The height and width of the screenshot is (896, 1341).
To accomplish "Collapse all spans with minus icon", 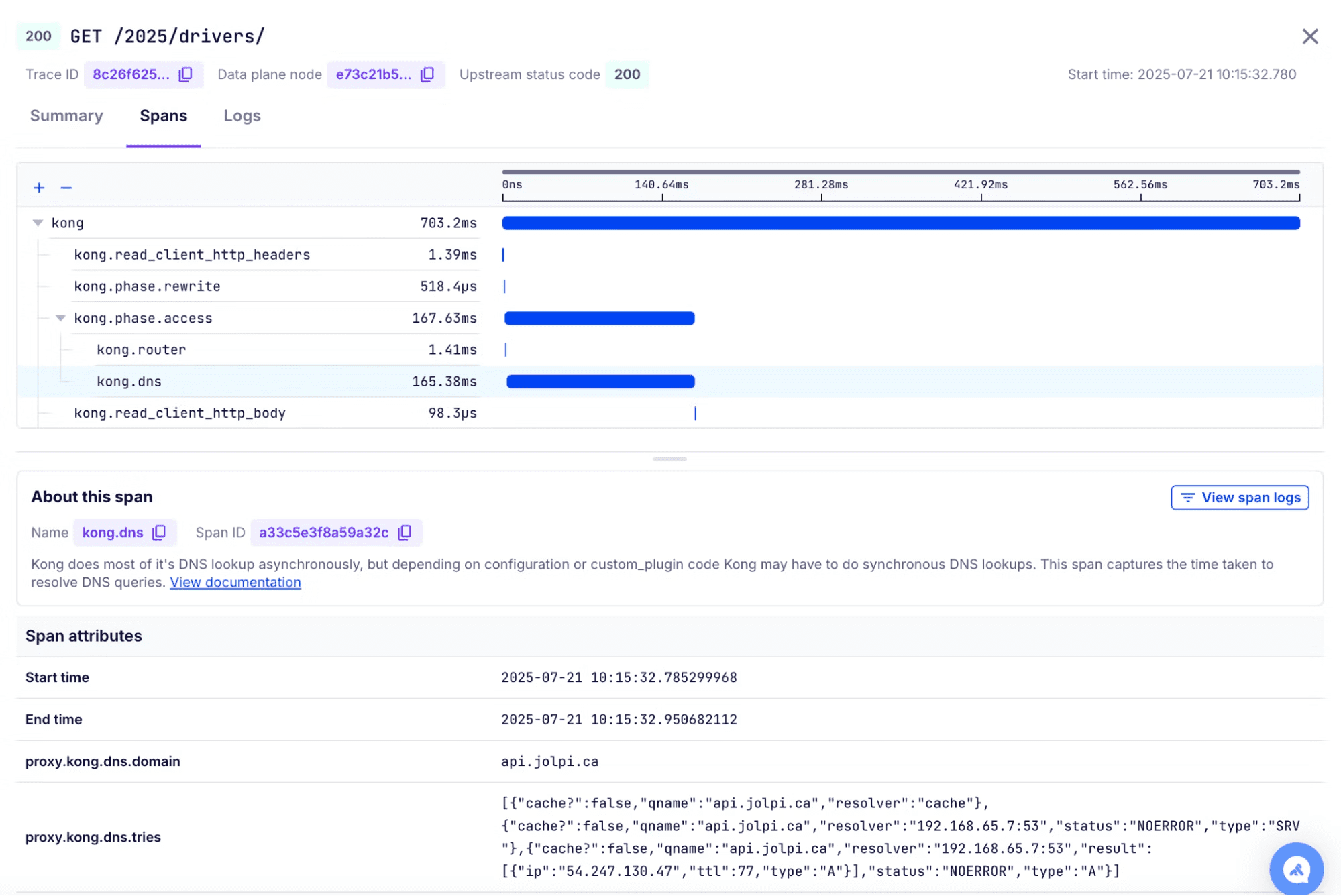I will [x=66, y=188].
